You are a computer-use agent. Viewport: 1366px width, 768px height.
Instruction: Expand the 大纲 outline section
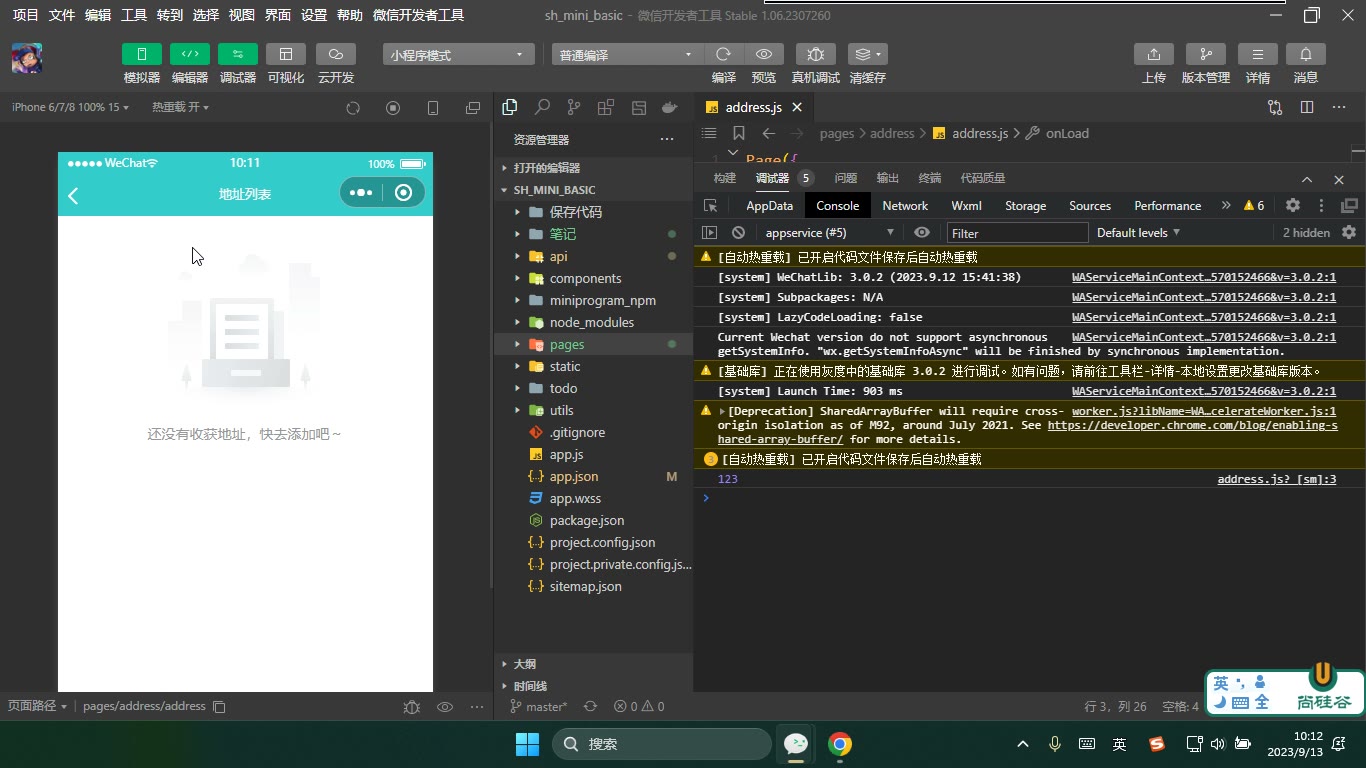pos(596,664)
